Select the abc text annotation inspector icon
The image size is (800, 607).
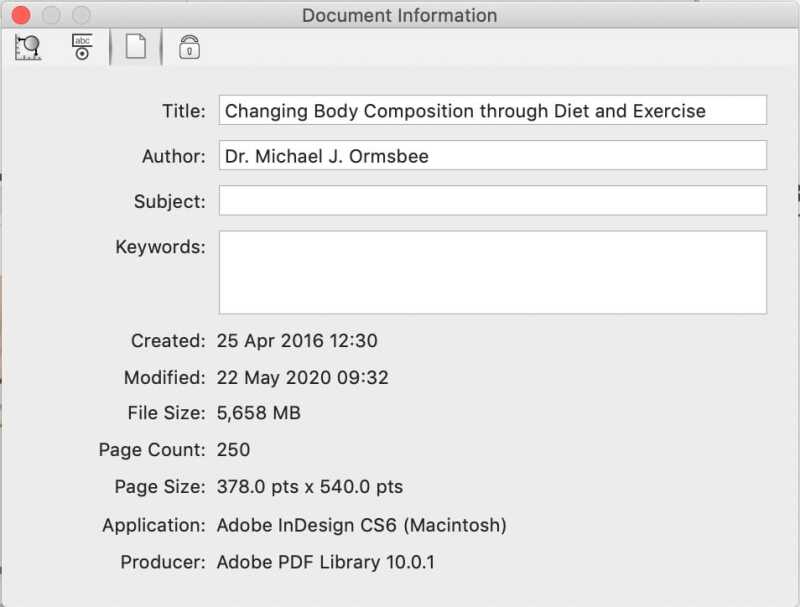(81, 46)
